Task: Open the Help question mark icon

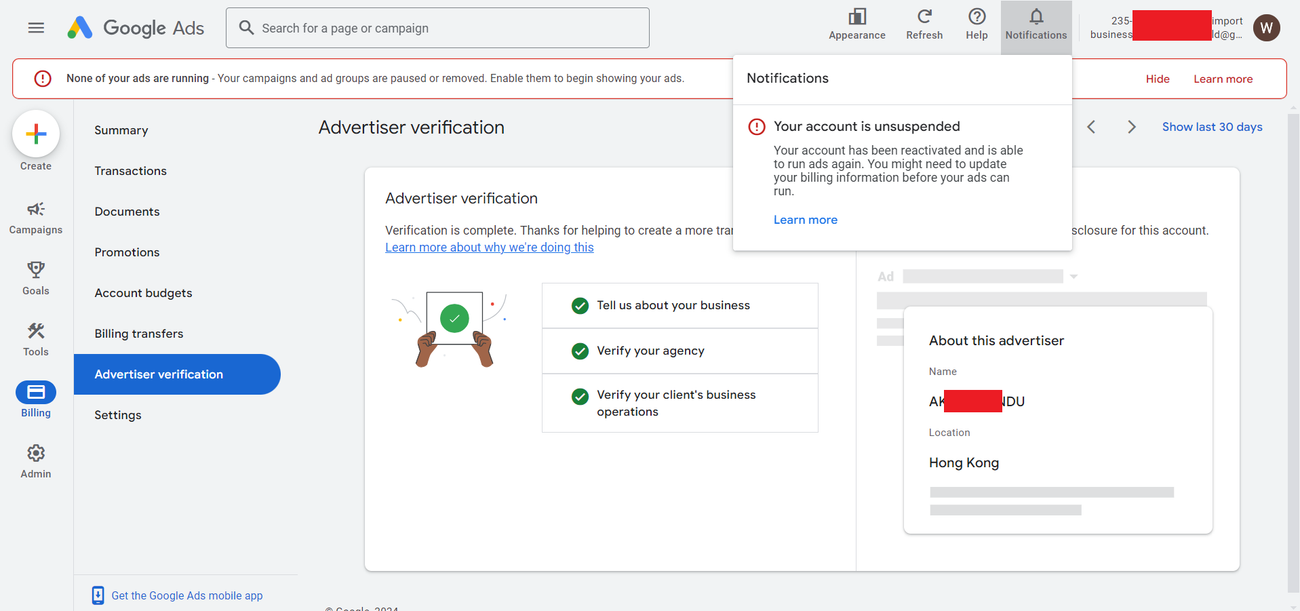Action: (x=977, y=24)
